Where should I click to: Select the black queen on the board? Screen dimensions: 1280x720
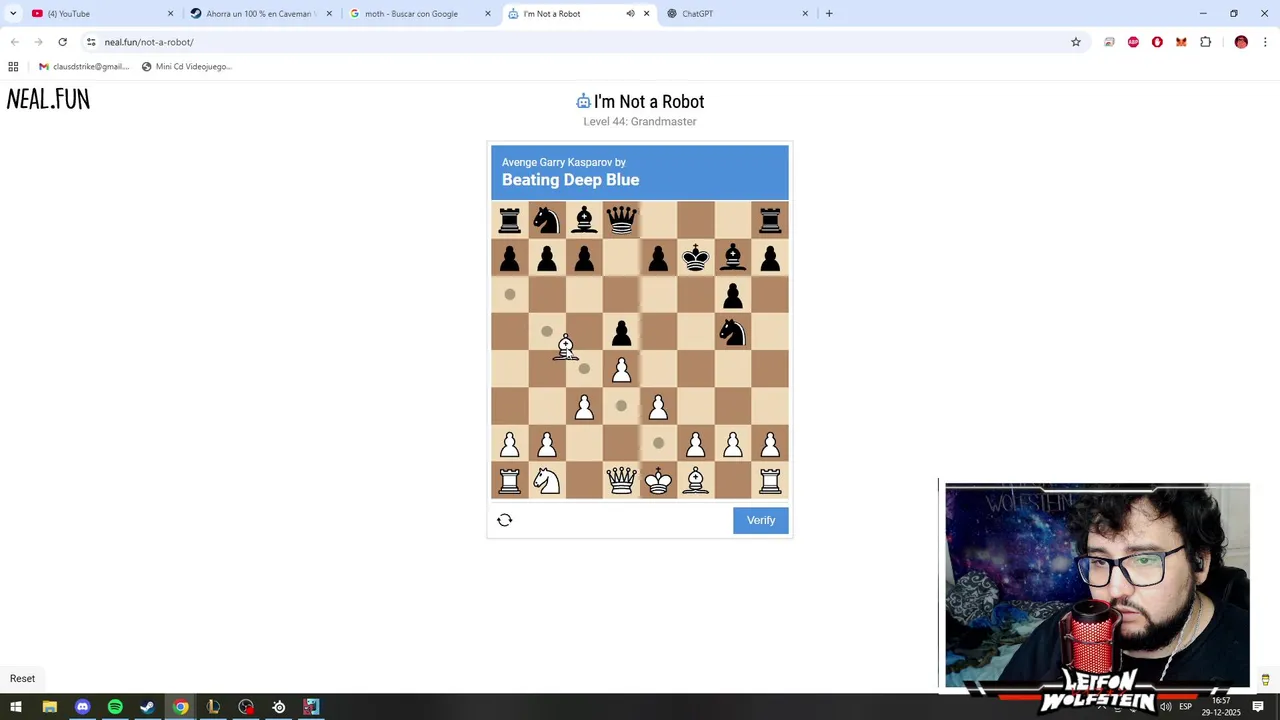pyautogui.click(x=621, y=220)
